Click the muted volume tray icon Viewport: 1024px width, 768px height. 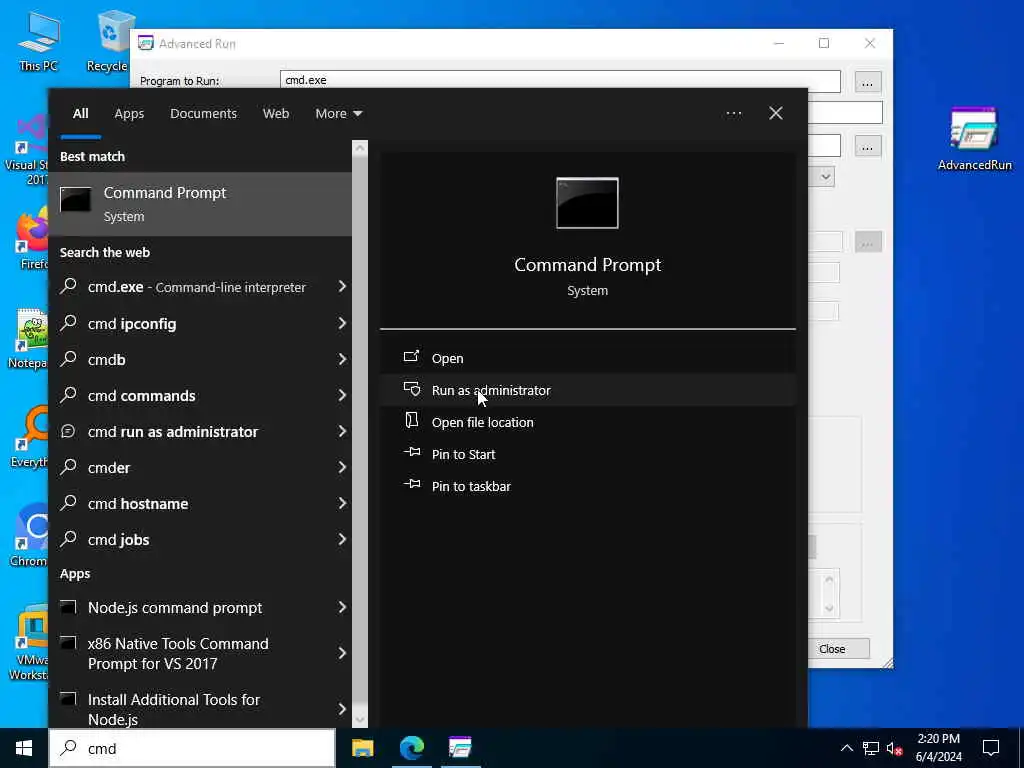[894, 748]
